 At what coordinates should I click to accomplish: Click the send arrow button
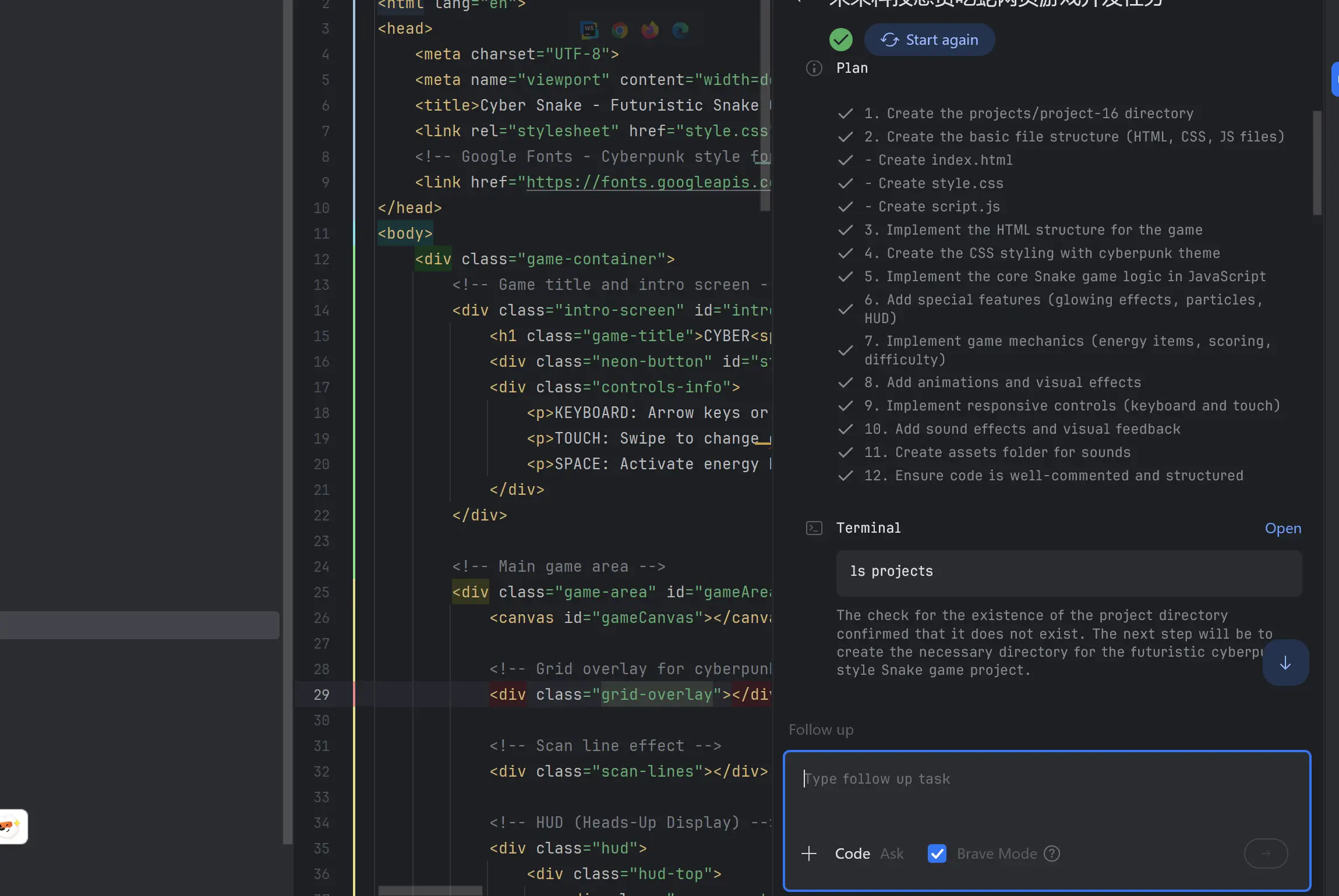tap(1266, 853)
